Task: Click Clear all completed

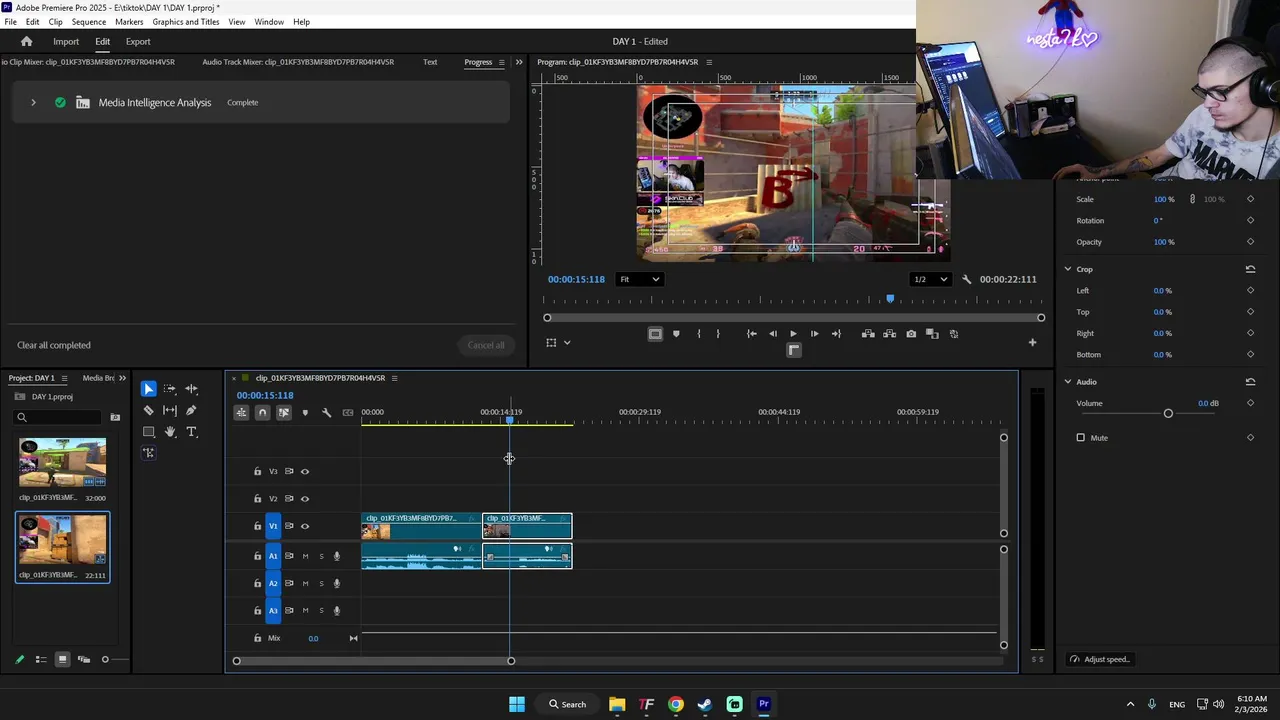Action: pos(54,345)
